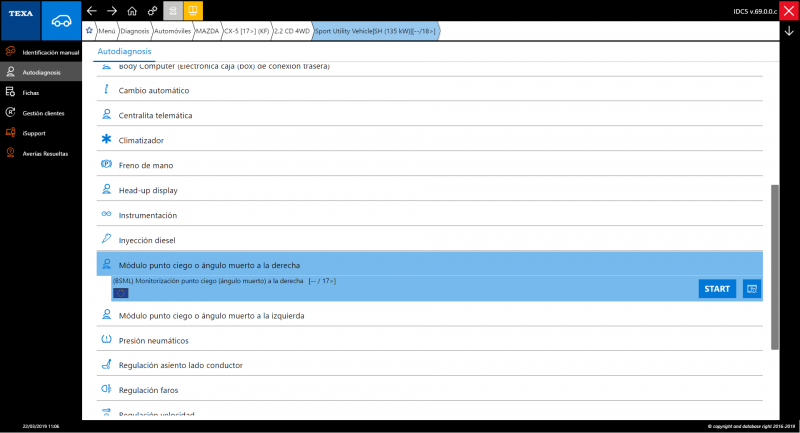Click the connection link icon in toolbar
The height and width of the screenshot is (433, 800).
152,11
